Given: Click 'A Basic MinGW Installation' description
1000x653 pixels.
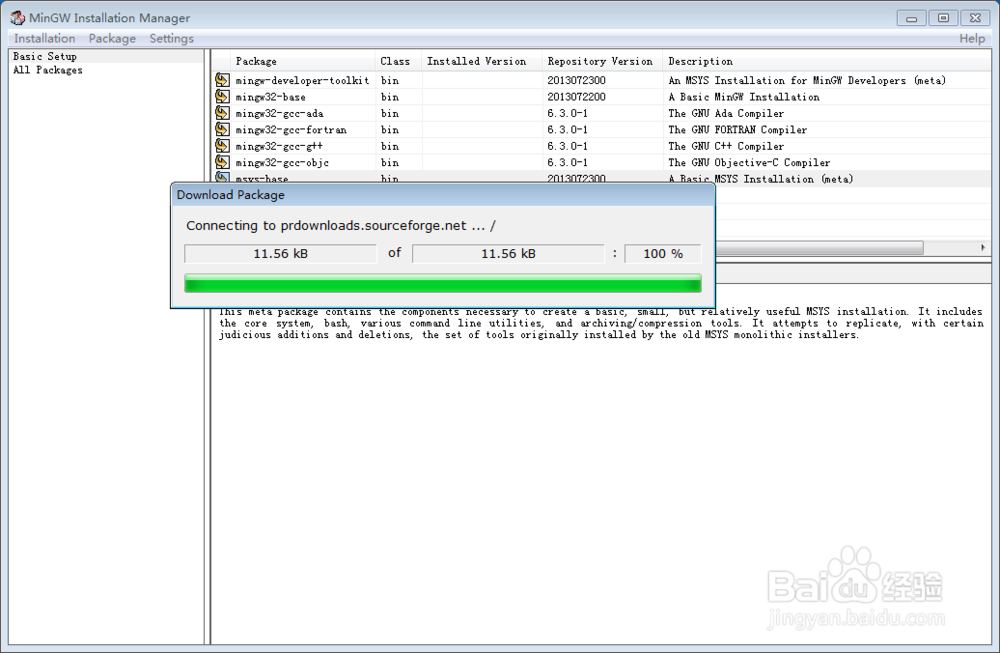Looking at the screenshot, I should point(744,97).
